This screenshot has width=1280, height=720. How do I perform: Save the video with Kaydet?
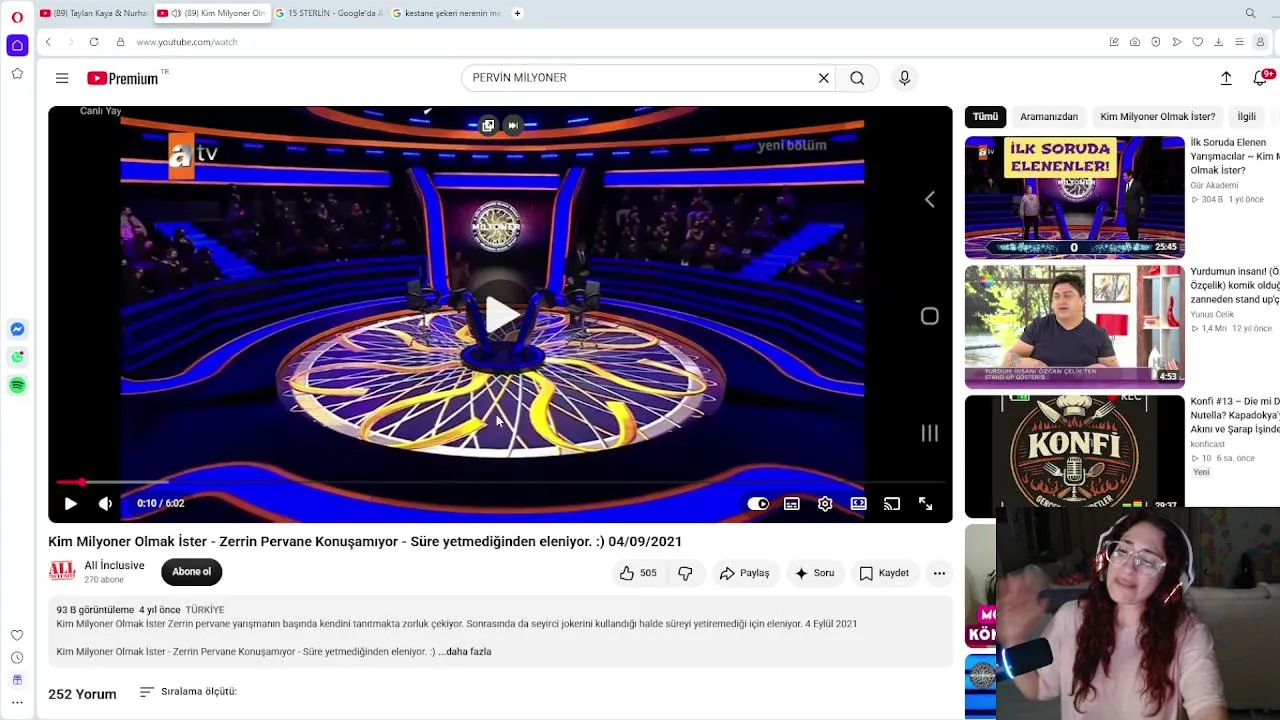click(x=885, y=573)
